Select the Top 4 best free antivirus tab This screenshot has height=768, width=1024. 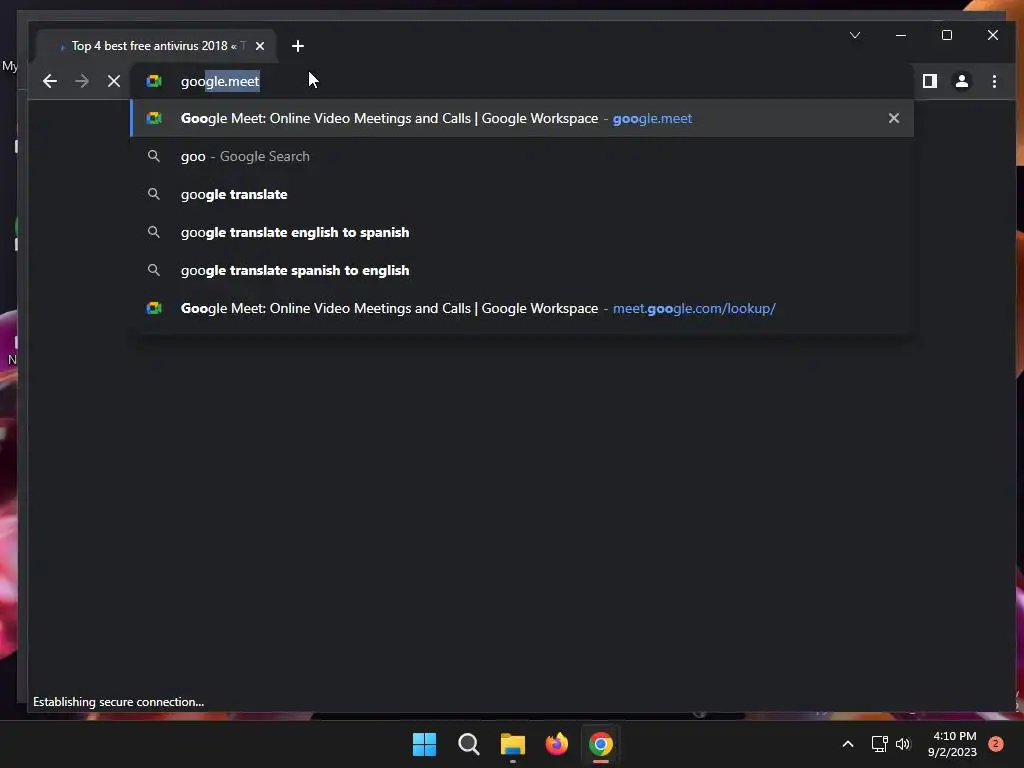pos(157,46)
